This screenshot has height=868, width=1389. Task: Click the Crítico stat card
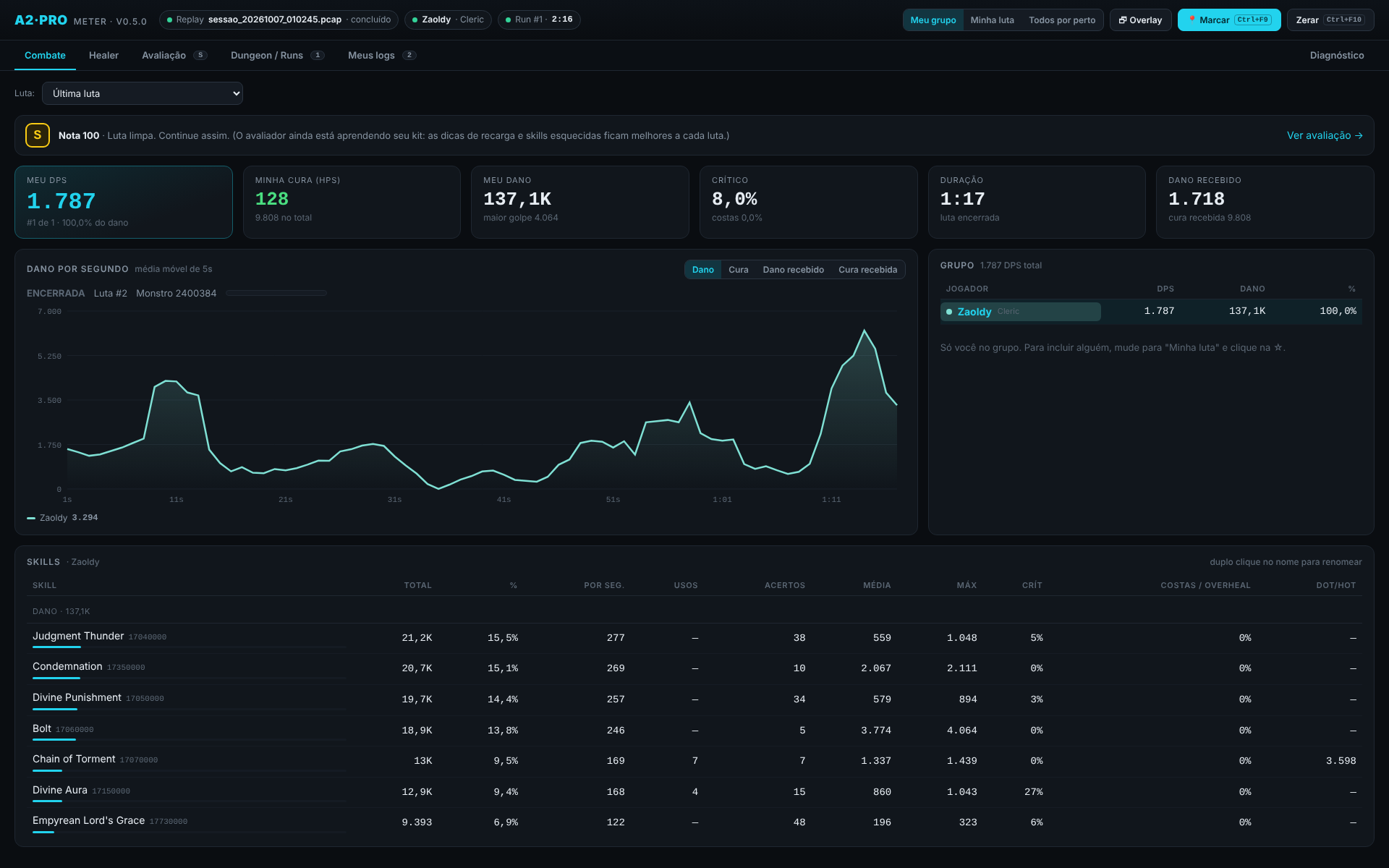point(808,202)
